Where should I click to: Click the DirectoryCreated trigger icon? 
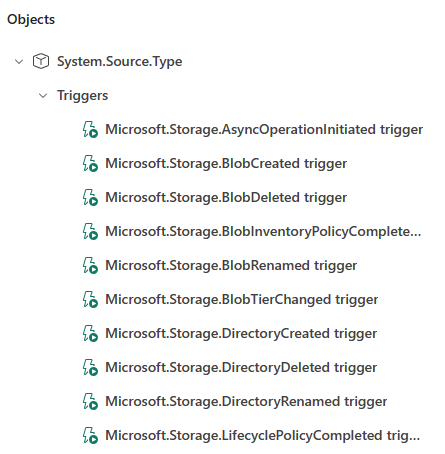90,334
